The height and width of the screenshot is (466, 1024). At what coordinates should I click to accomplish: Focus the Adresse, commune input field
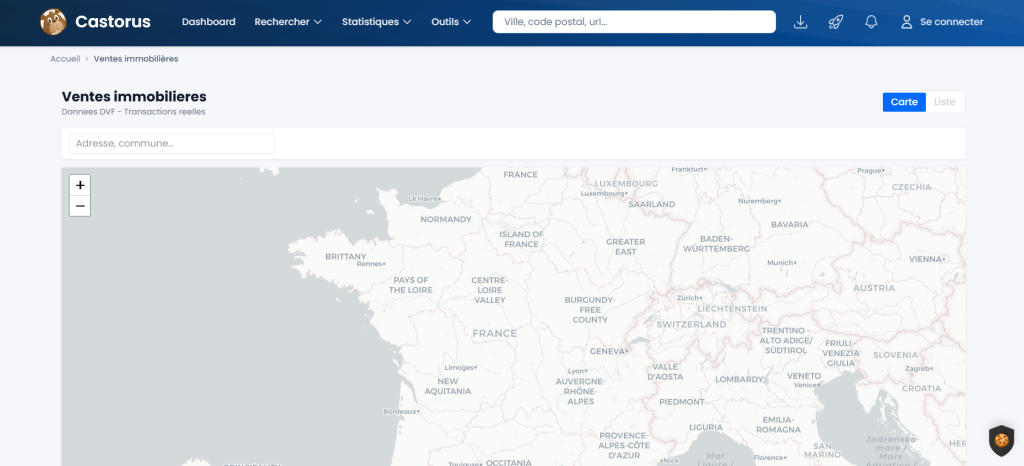[x=172, y=144]
